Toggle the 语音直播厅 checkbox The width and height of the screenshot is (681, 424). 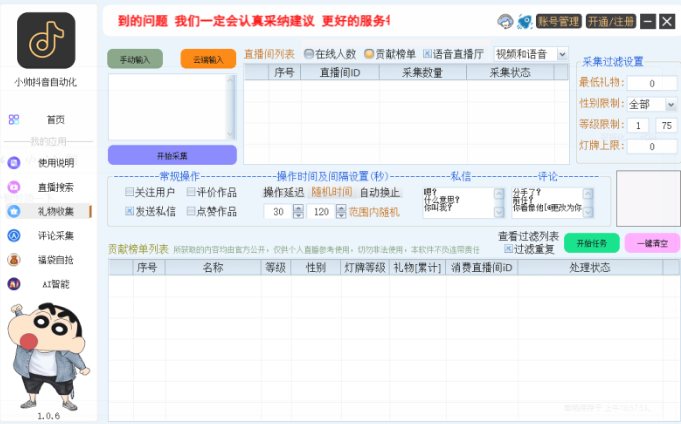(427, 54)
